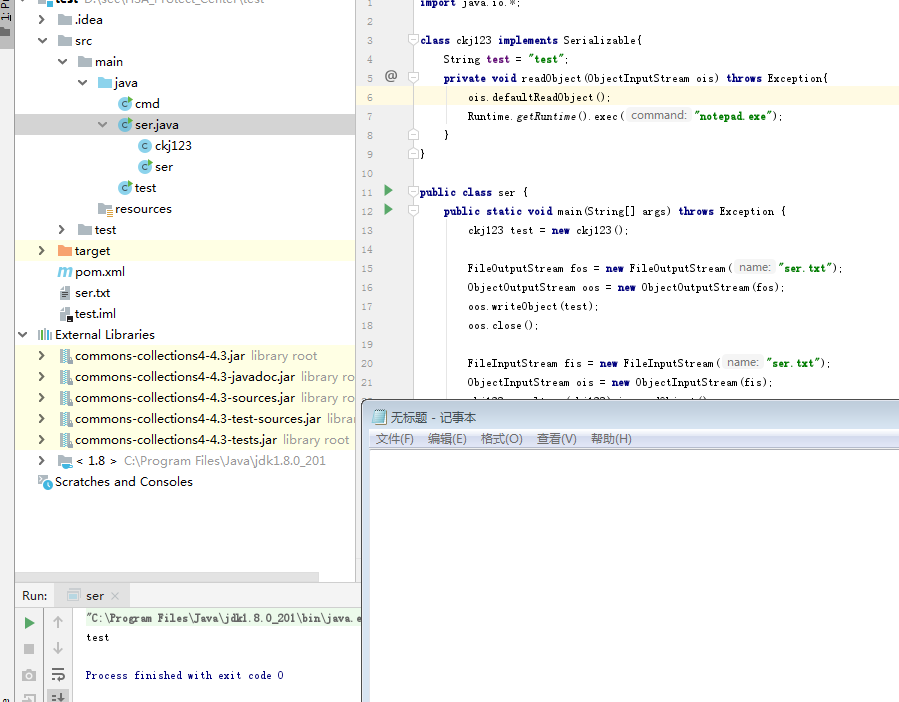This screenshot has width=899, height=702.
Task: Click the soft-wrap icon in Run console toolbar
Action: (x=58, y=675)
